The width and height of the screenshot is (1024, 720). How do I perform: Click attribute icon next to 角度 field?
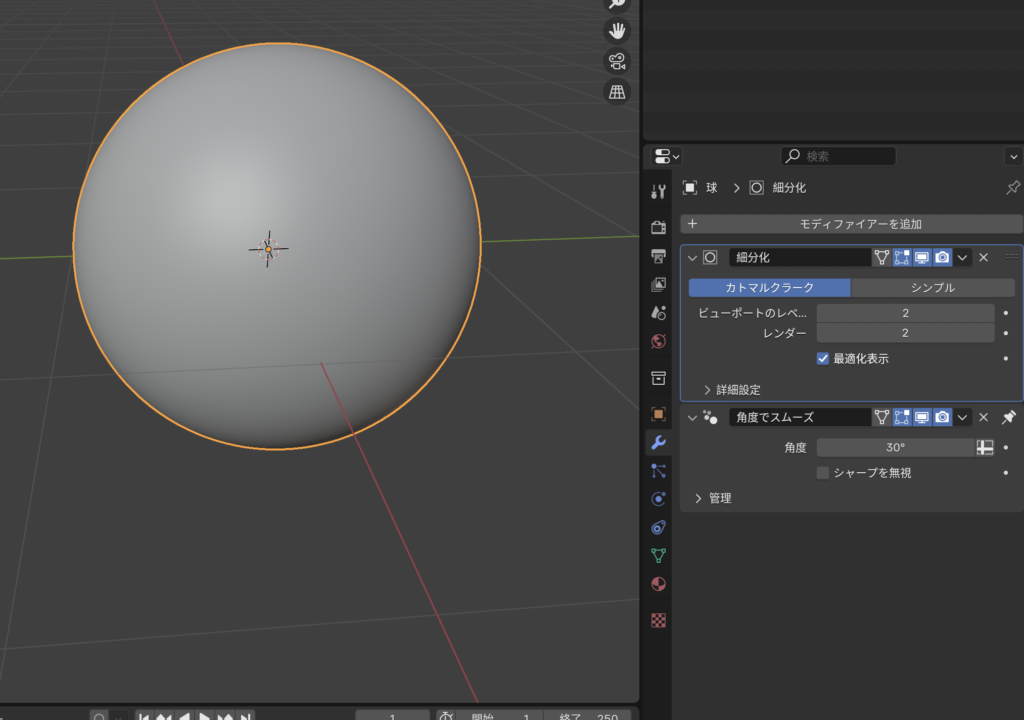(985, 448)
